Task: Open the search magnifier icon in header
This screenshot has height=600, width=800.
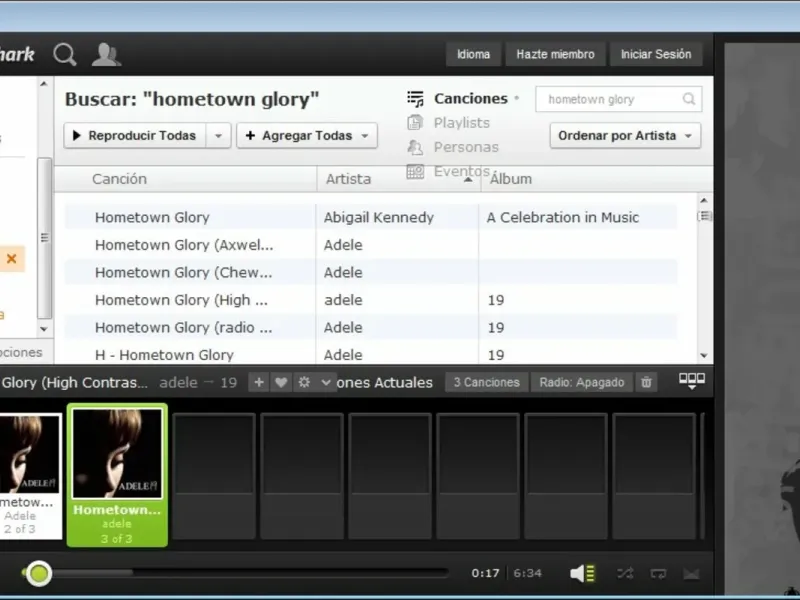Action: [65, 55]
